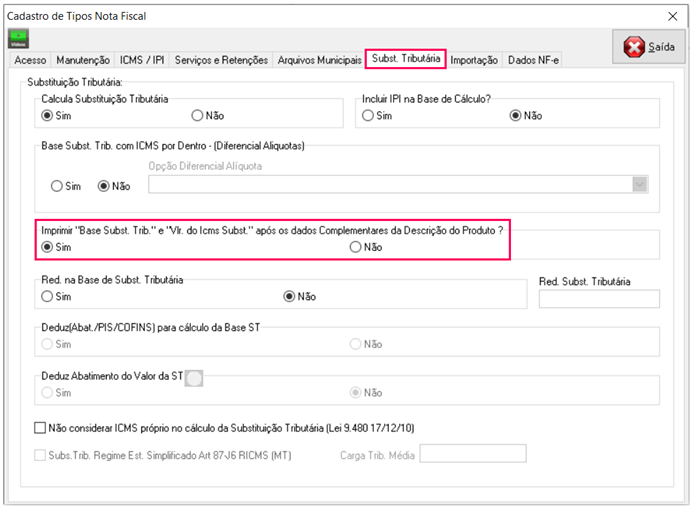Click the green Vídeos icon
This screenshot has height=509, width=694.
click(18, 39)
